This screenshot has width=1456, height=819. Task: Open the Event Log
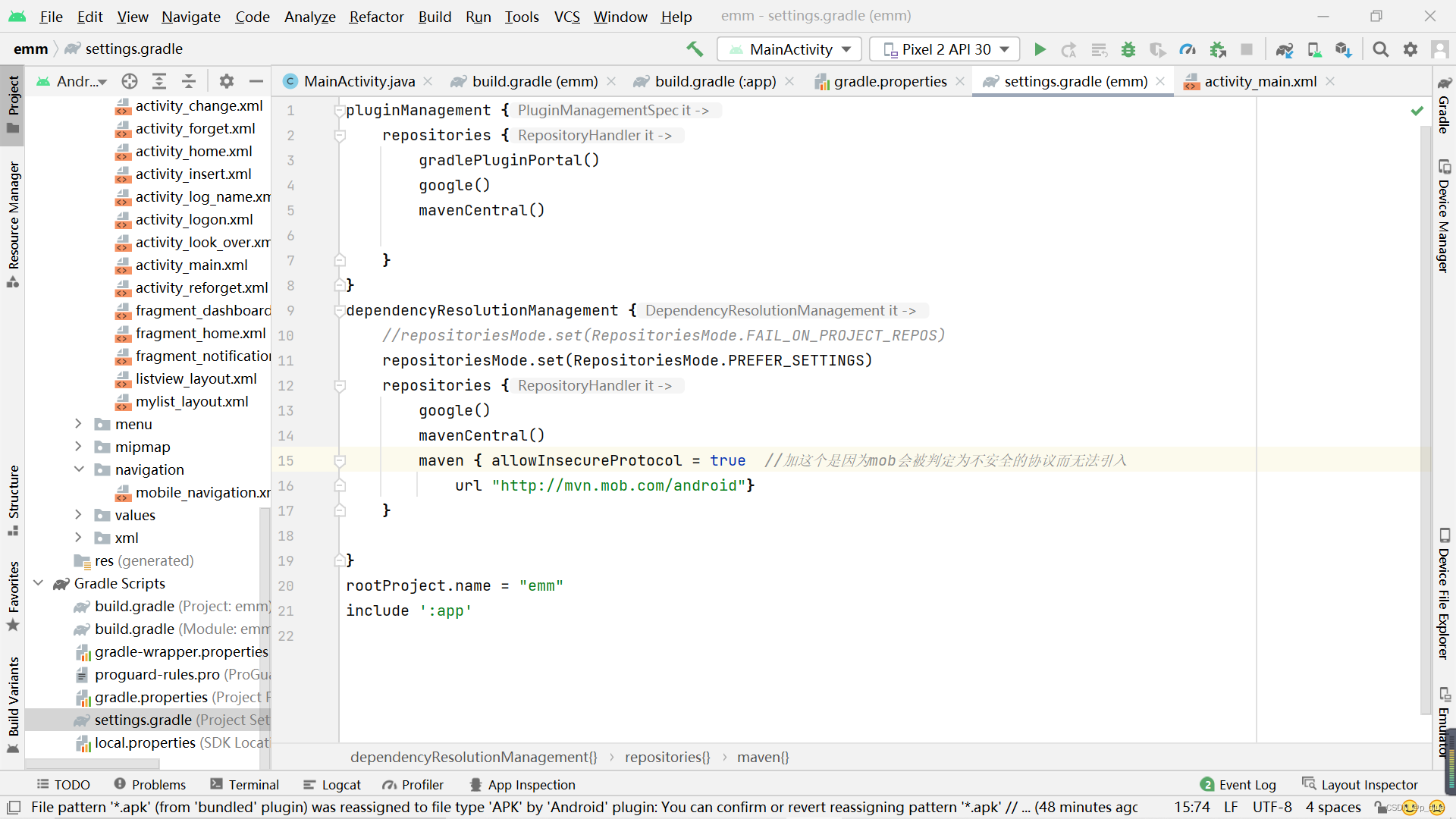coord(1238,785)
